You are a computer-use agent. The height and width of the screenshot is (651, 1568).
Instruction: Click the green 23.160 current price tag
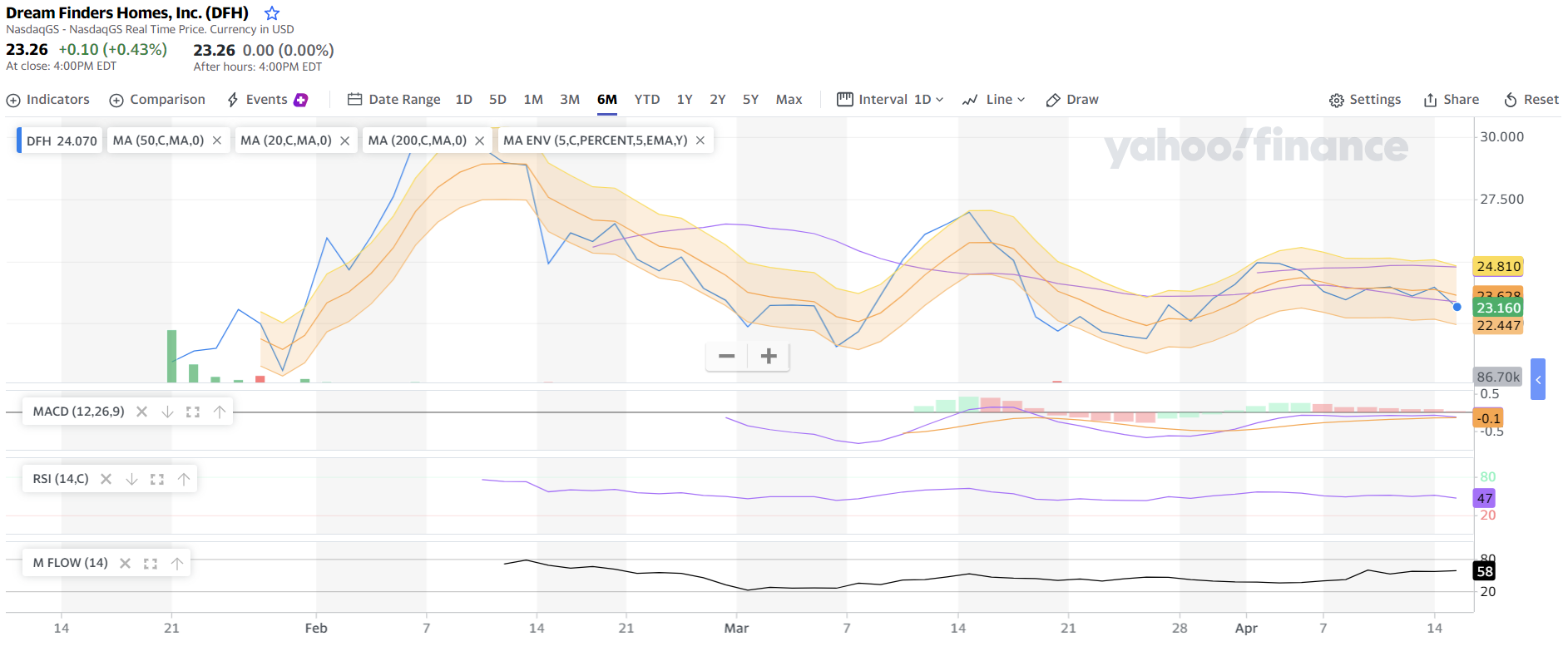(x=1498, y=308)
